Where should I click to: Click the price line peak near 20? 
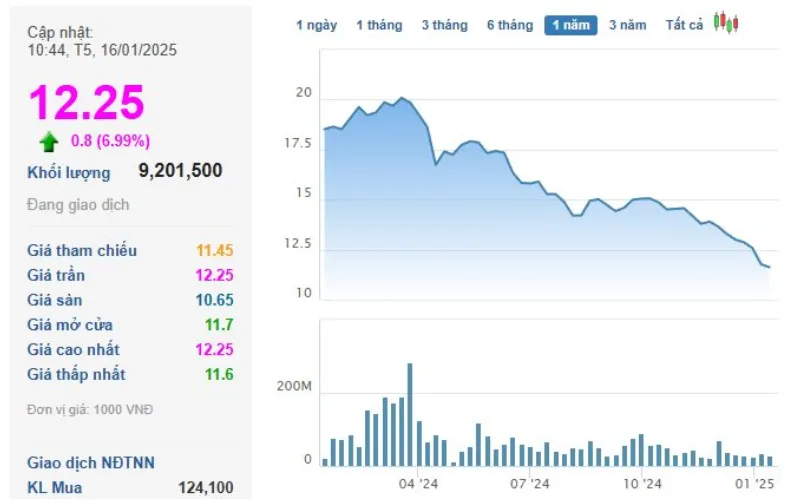[402, 98]
